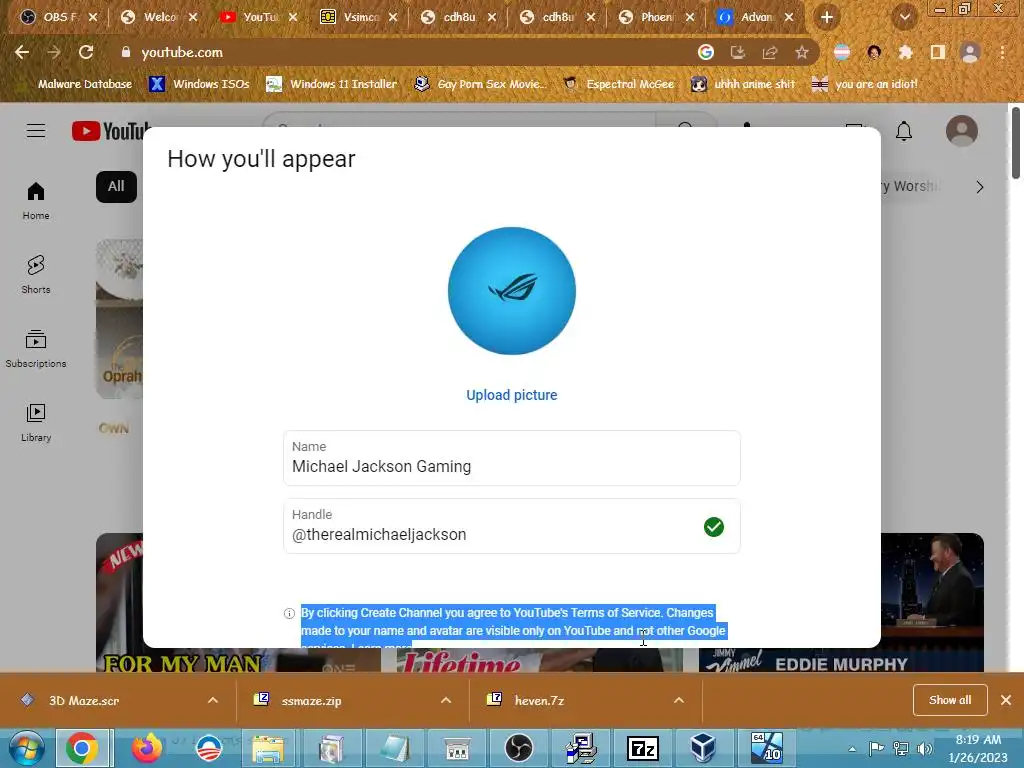Expand options for 3D Maze.scr download

tap(213, 700)
